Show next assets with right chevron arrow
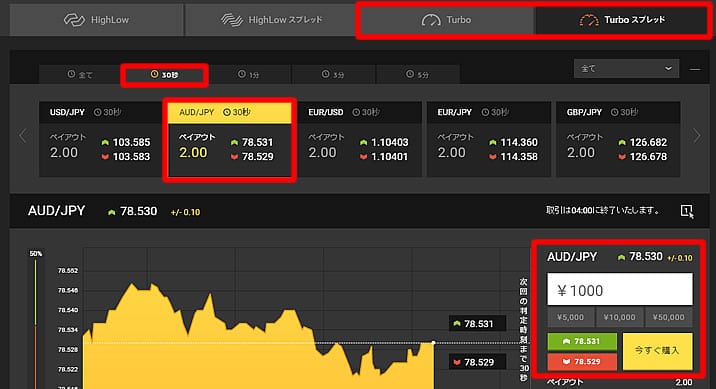Viewport: 716px width, 389px height. point(696,136)
